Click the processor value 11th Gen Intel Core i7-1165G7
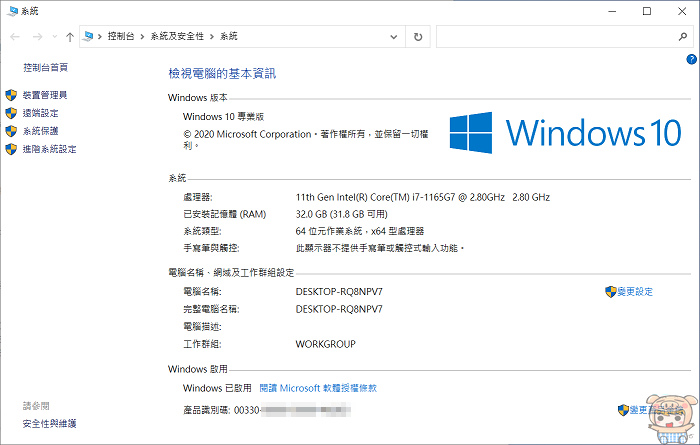The height and width of the screenshot is (445, 700). 423,197
